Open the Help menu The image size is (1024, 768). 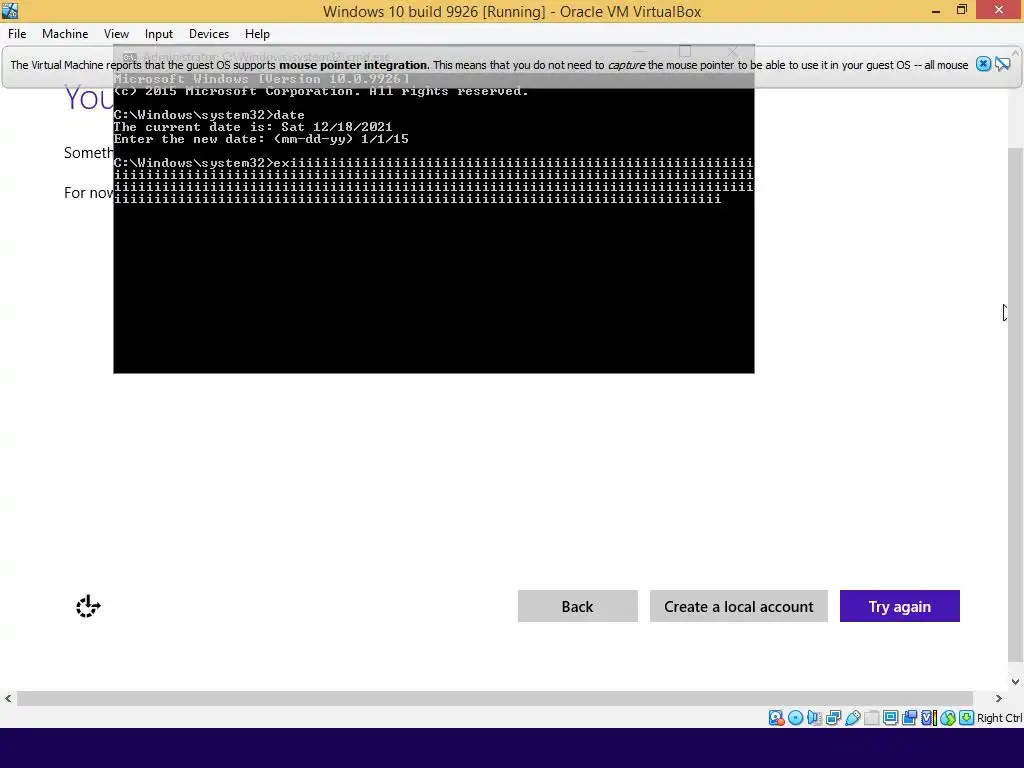point(257,34)
